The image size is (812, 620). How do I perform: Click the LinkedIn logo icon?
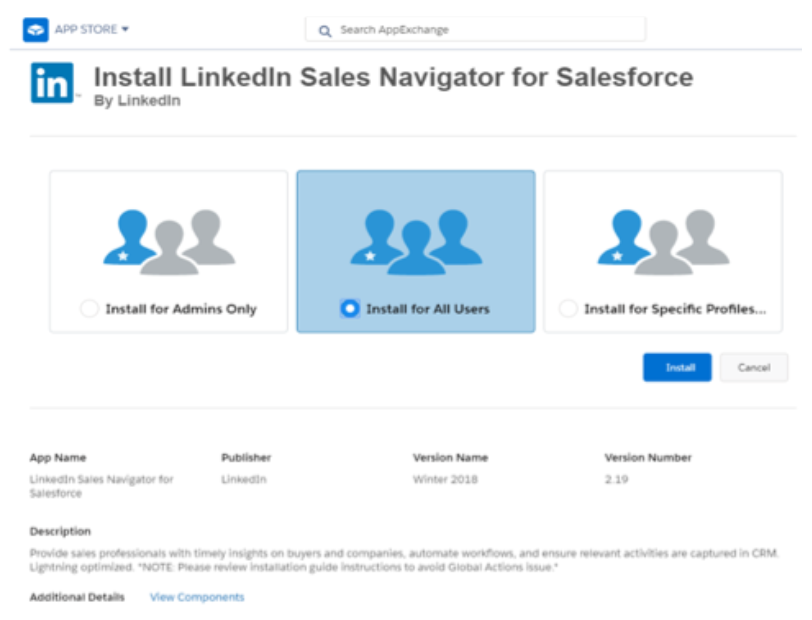[52, 83]
